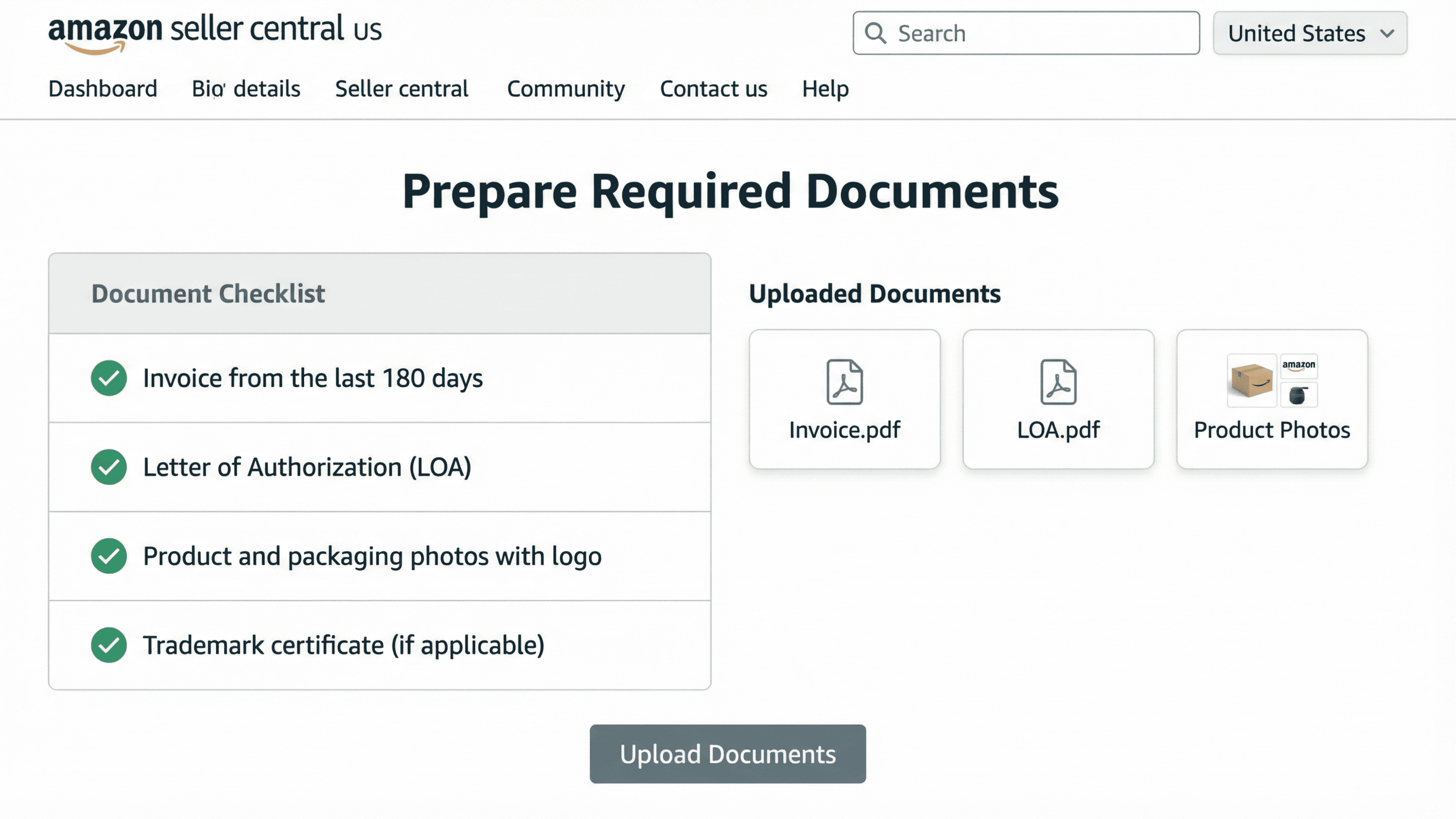Toggle the Trademark certificate checkmark
This screenshot has width=1456, height=819.
point(108,645)
